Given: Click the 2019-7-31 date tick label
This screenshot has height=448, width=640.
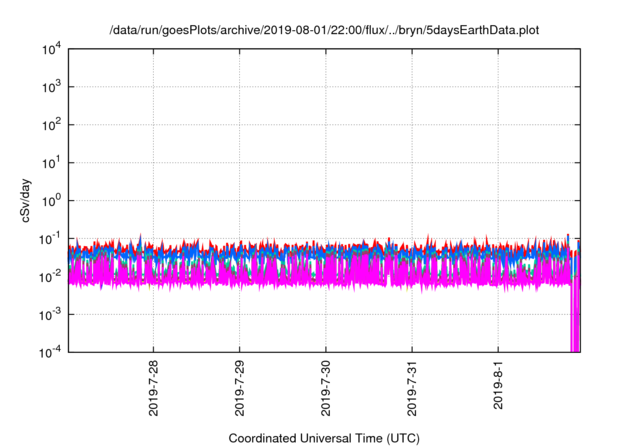Looking at the screenshot, I should pyautogui.click(x=412, y=387).
